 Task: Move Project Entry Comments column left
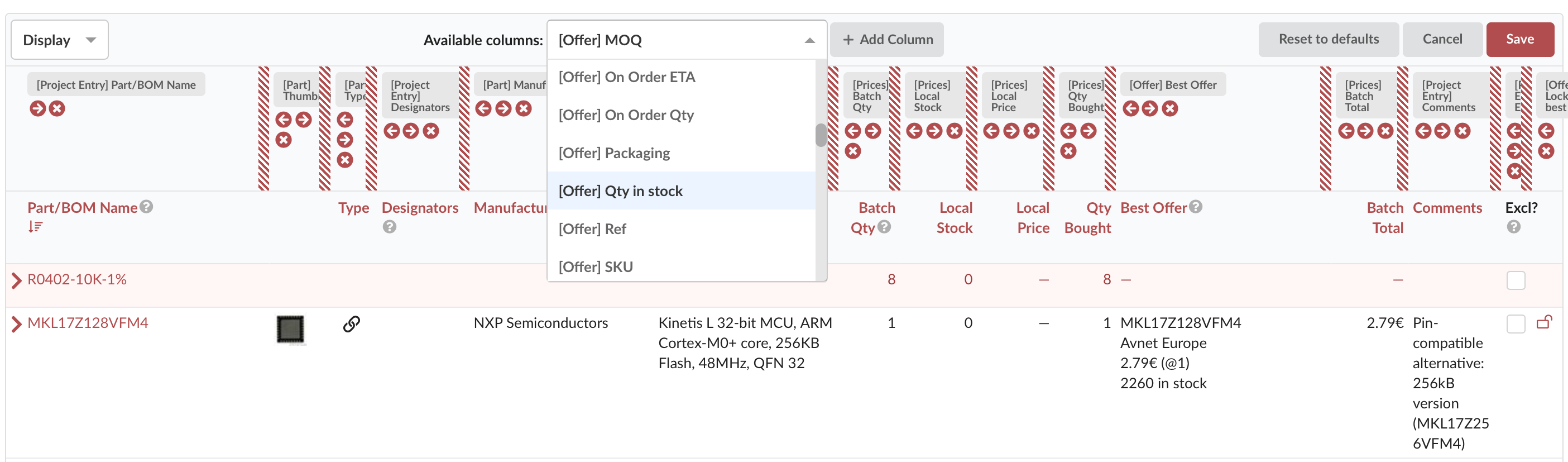pos(1424,130)
